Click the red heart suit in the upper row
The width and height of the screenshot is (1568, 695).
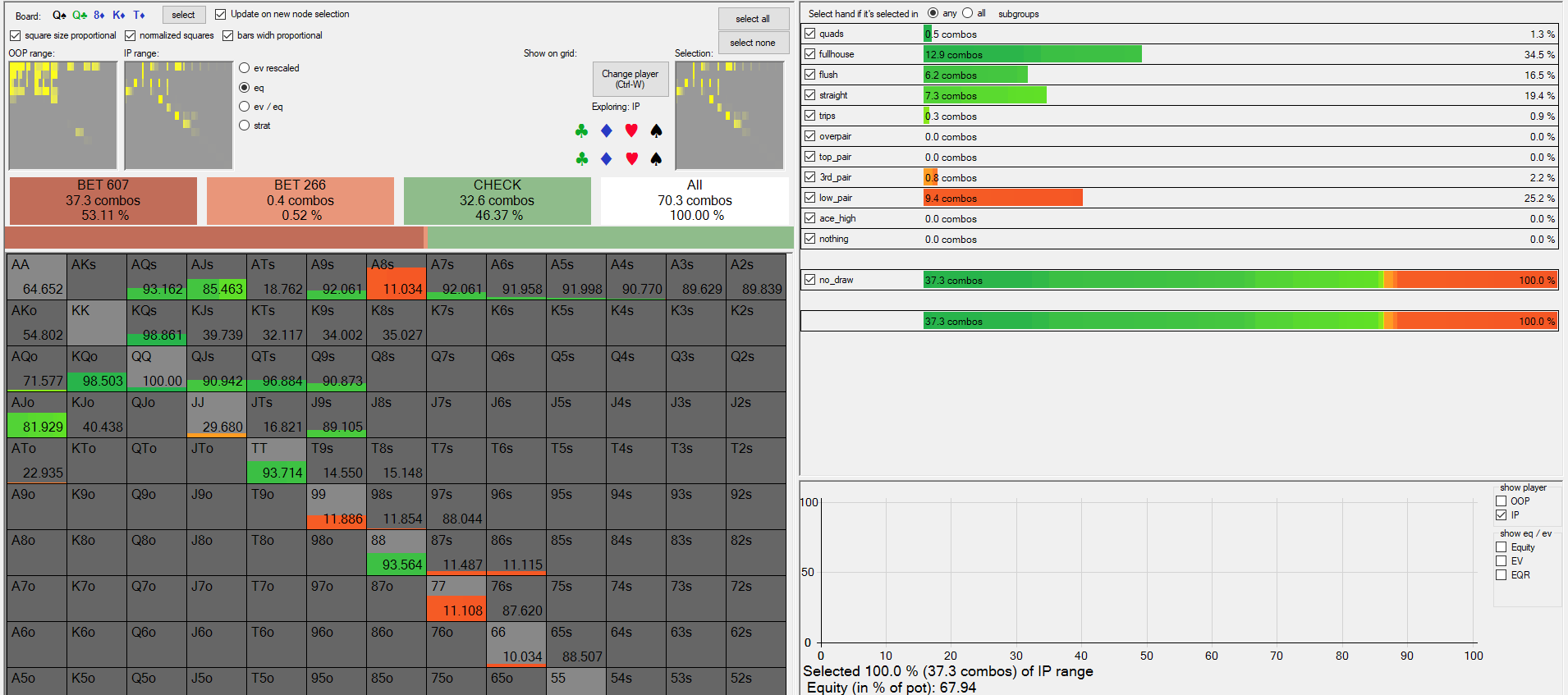pyautogui.click(x=631, y=130)
